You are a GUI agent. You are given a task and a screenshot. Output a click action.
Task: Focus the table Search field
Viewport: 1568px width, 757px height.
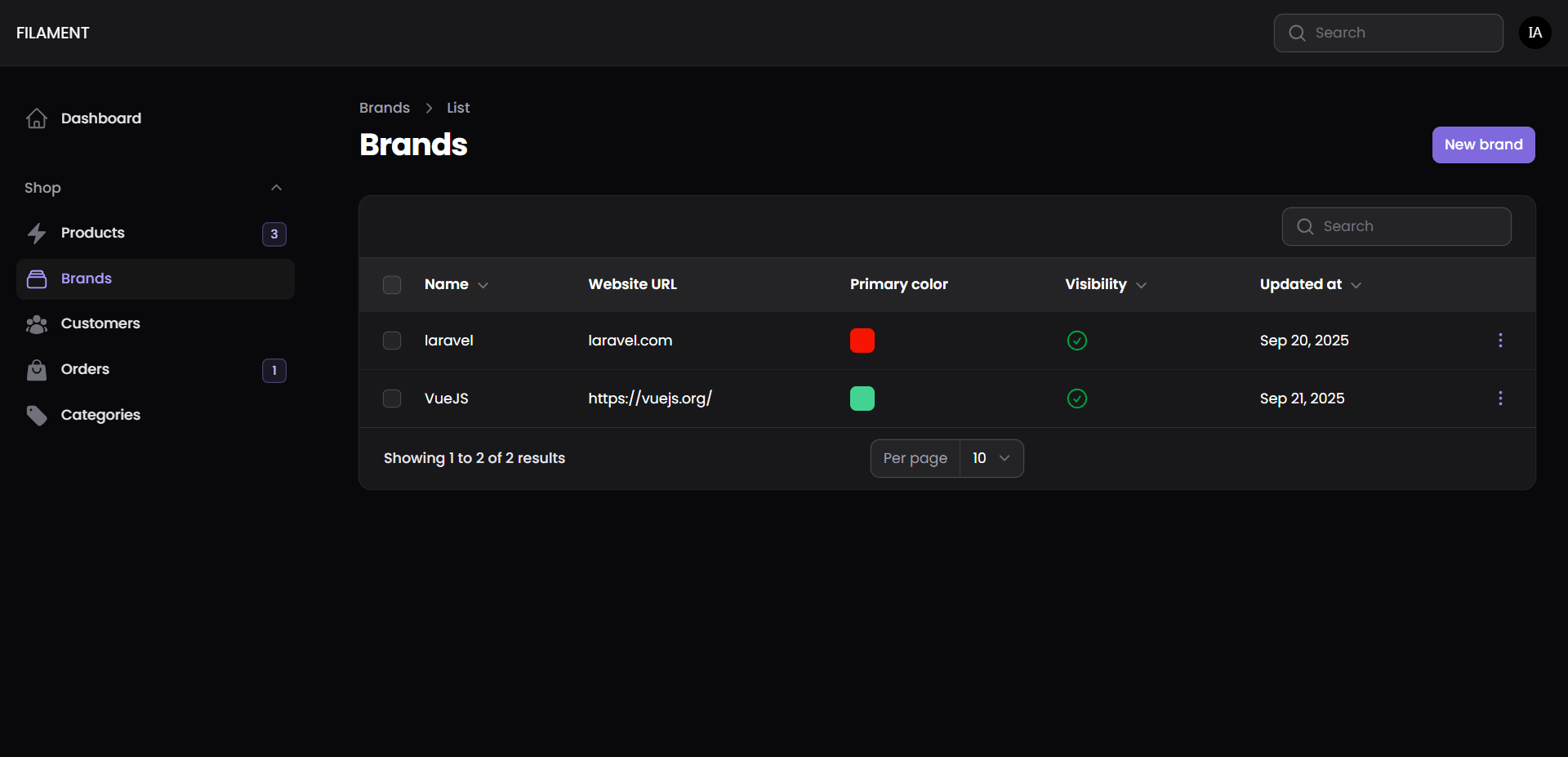pos(1396,226)
